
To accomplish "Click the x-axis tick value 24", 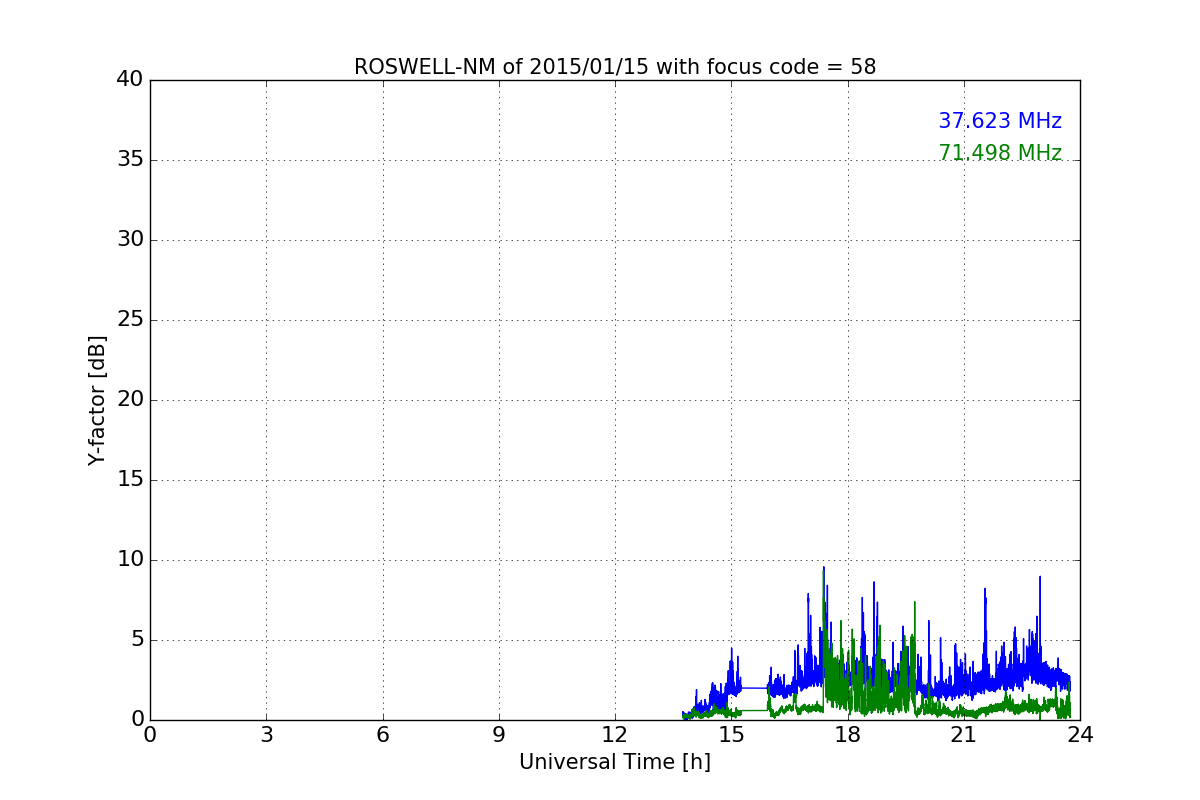I will point(1080,735).
